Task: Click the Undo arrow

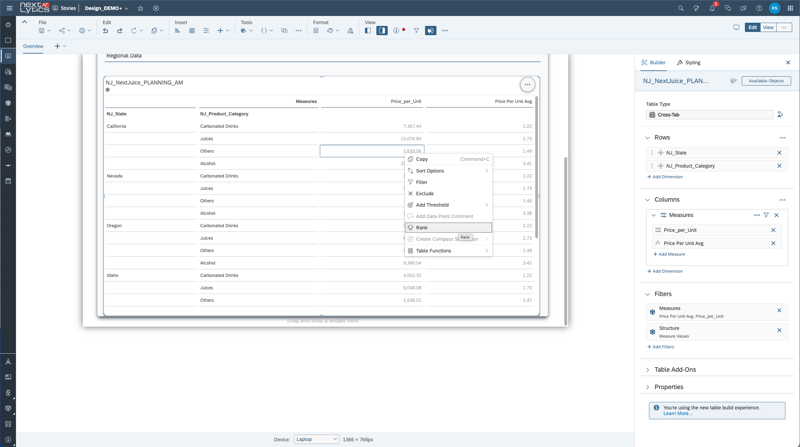Action: [x=105, y=31]
